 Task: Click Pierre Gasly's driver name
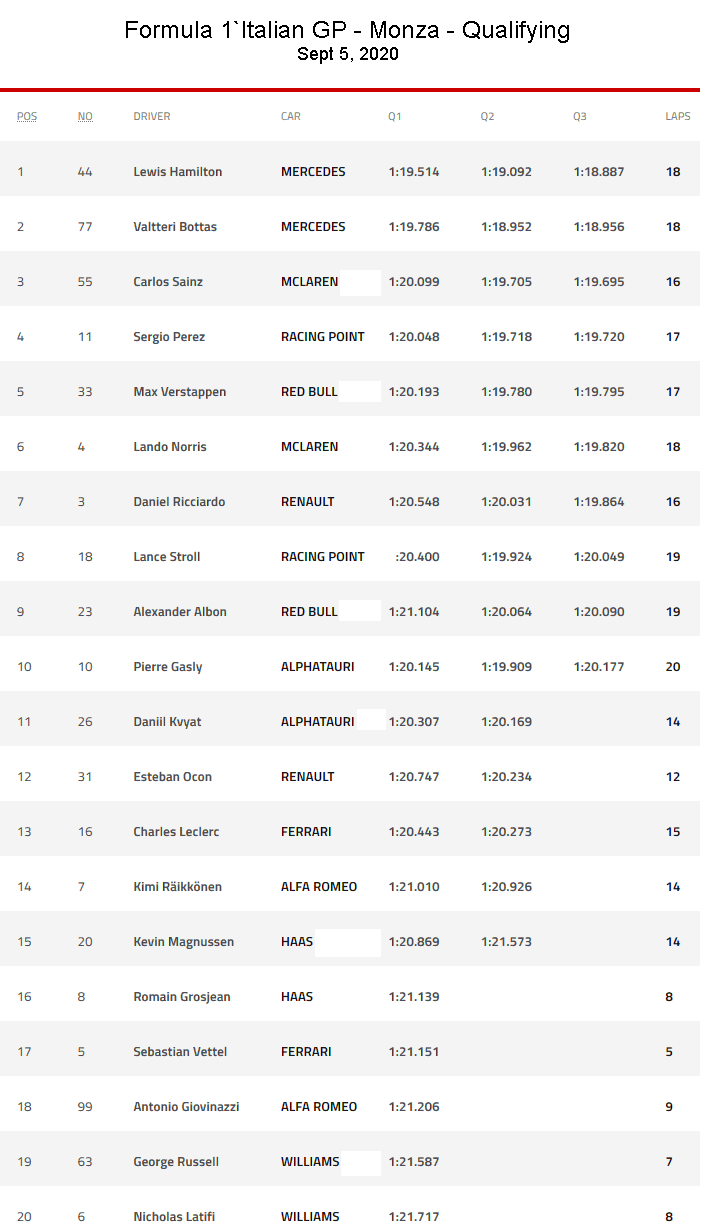click(168, 667)
